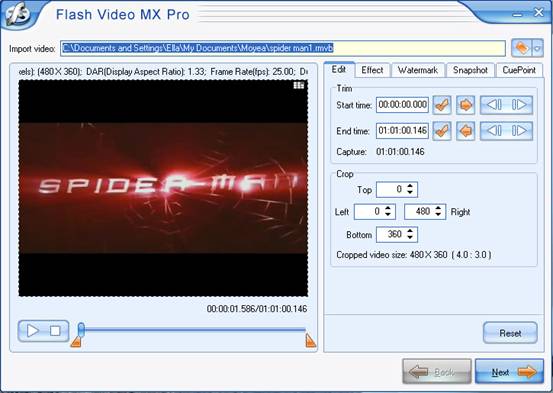
Task: Set start time with checkmark icon
Action: 442,105
